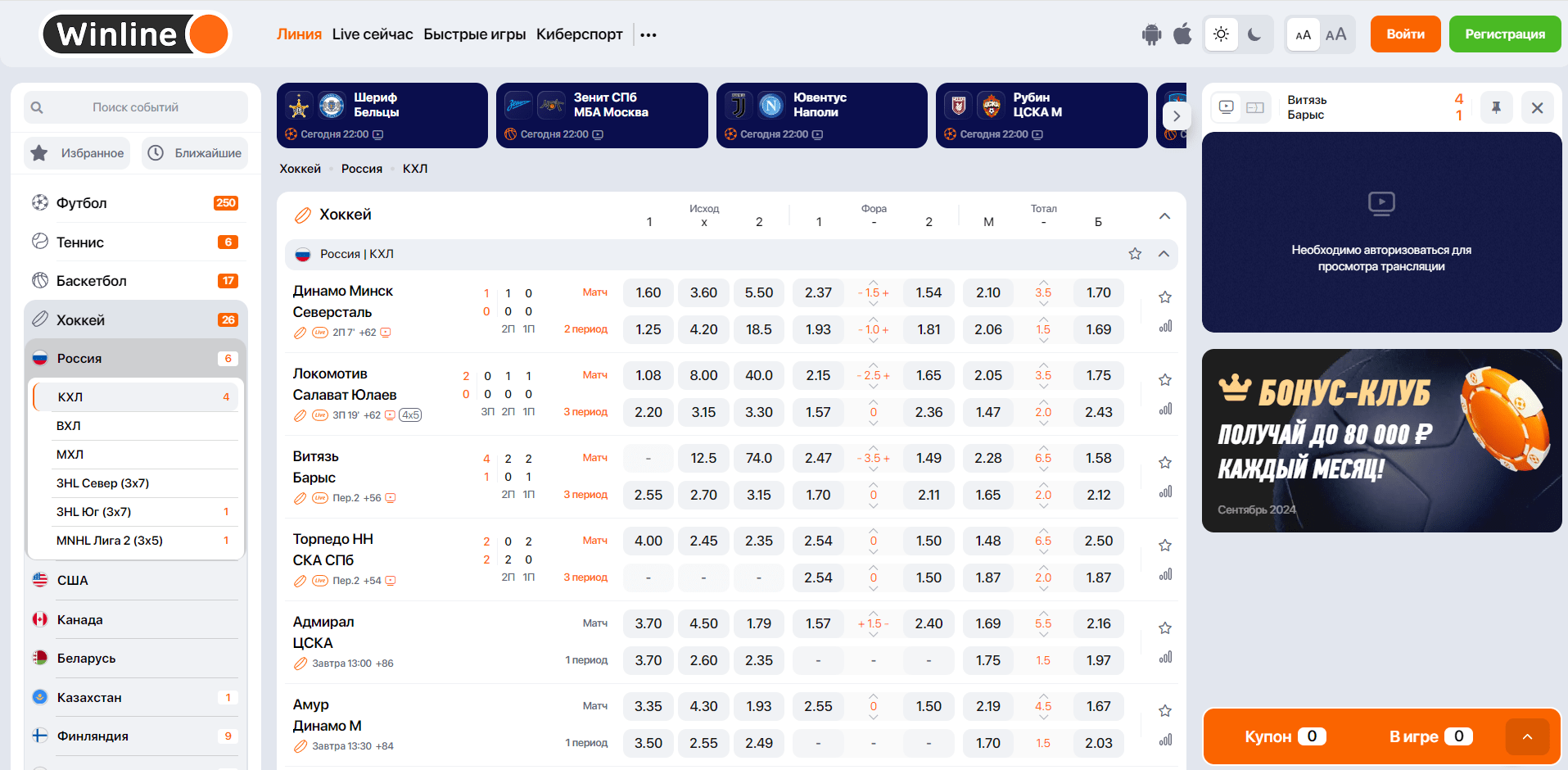
Task: Add Россия | КХЛ league to favorites
Action: pos(1135,254)
